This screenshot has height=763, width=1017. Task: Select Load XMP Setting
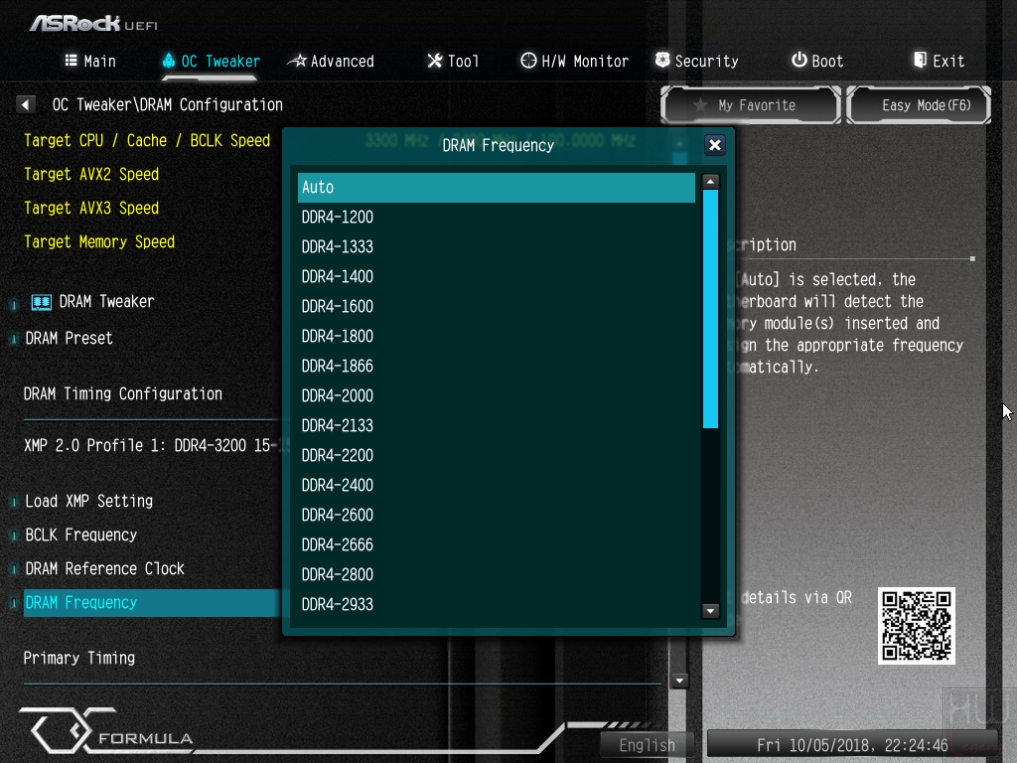(x=89, y=502)
